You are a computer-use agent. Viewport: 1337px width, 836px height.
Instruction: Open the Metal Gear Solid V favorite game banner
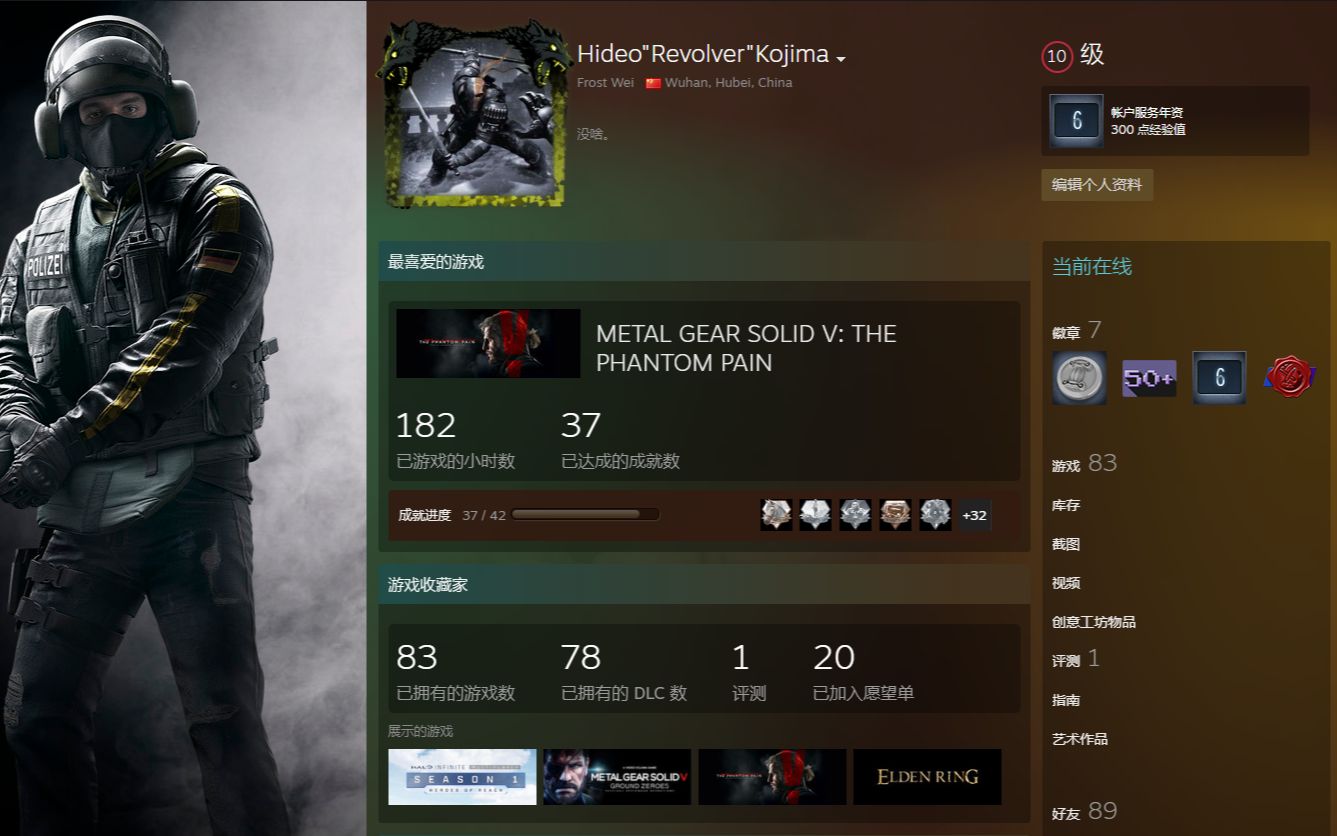pos(488,343)
